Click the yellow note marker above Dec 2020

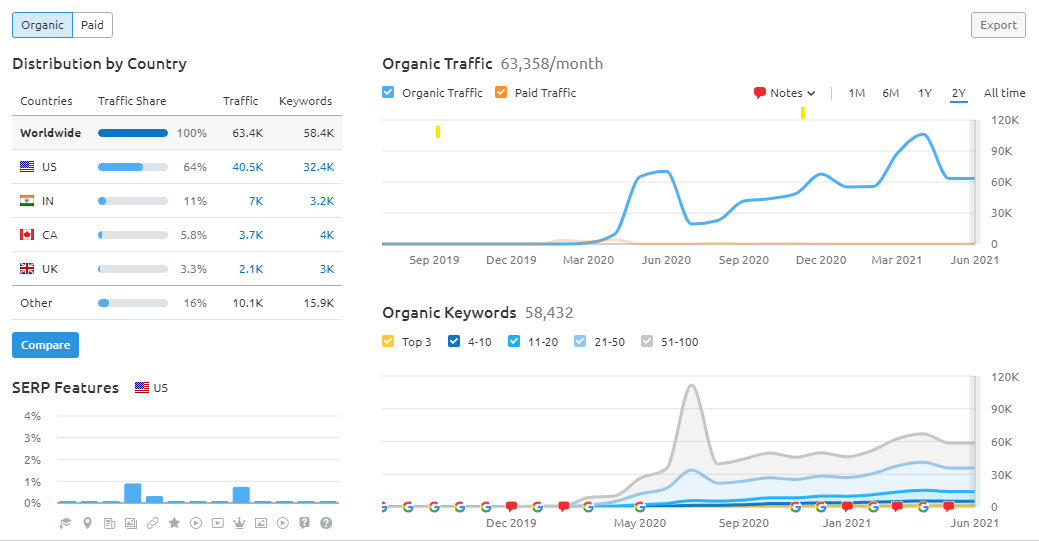802,113
